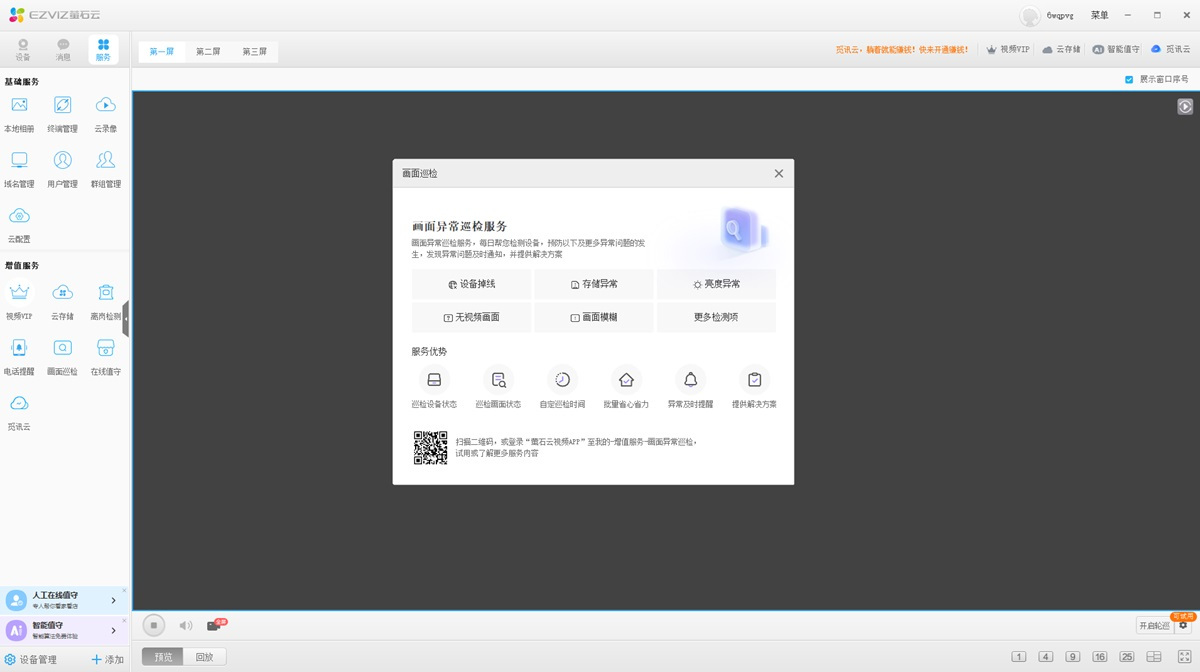Open the 菜单 menu
Viewport: 1200px width, 672px height.
pyautogui.click(x=1099, y=16)
